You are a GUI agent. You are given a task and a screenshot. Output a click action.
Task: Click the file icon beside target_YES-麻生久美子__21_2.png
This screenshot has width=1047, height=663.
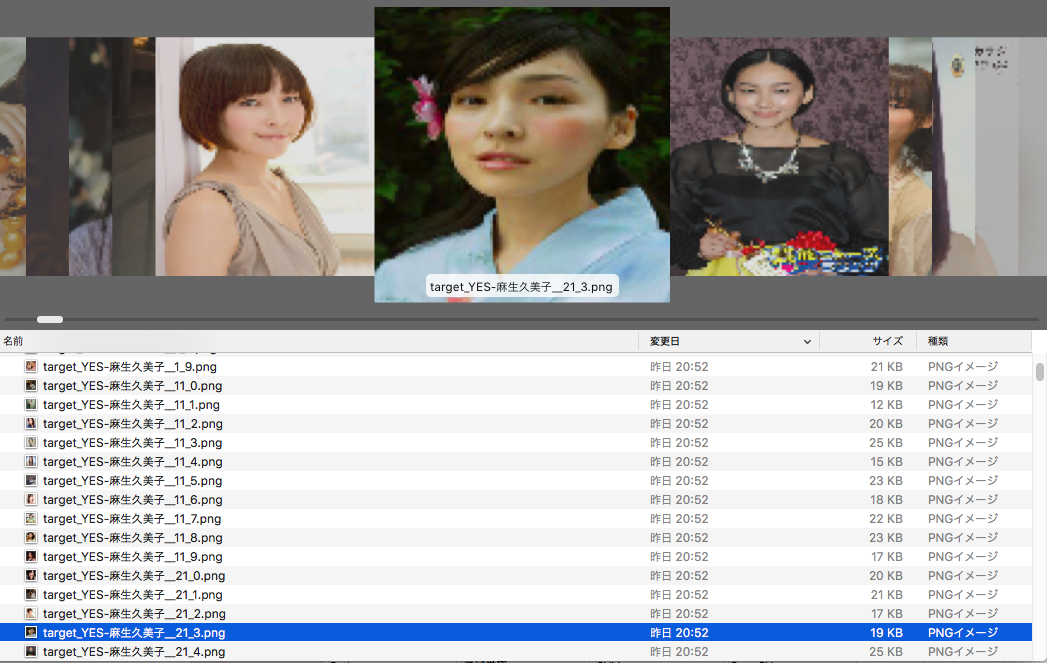[x=31, y=614]
